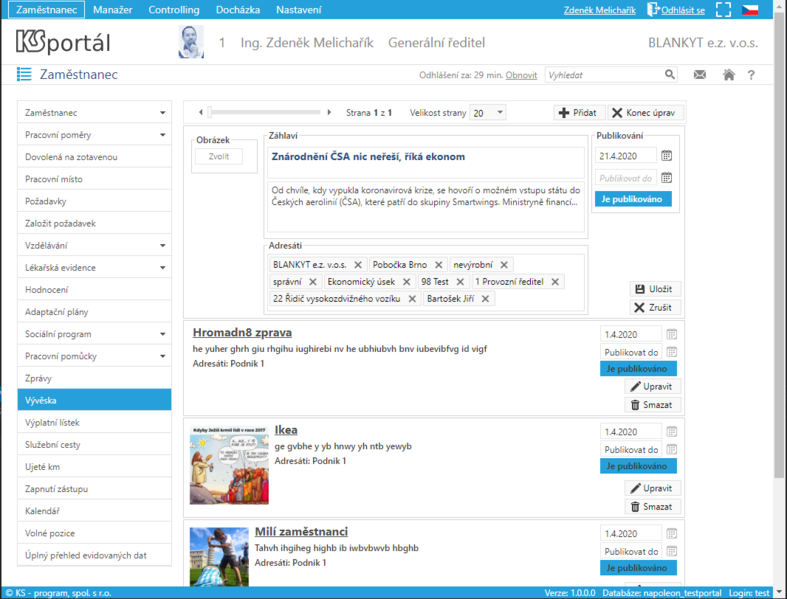Viewport: 787px width, 599px height.
Task: Select Zprávy in sidebar
Action: click(x=94, y=378)
